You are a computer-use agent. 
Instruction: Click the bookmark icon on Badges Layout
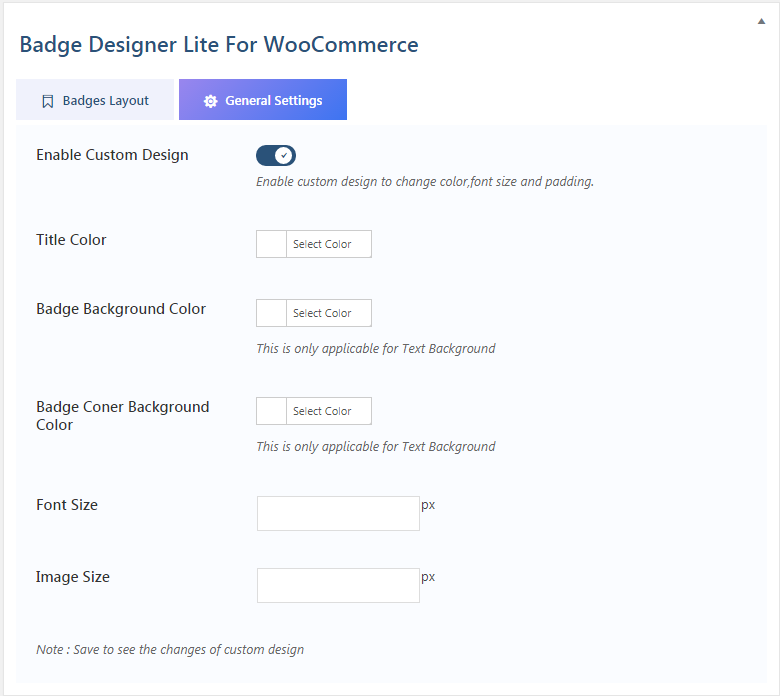tap(47, 101)
